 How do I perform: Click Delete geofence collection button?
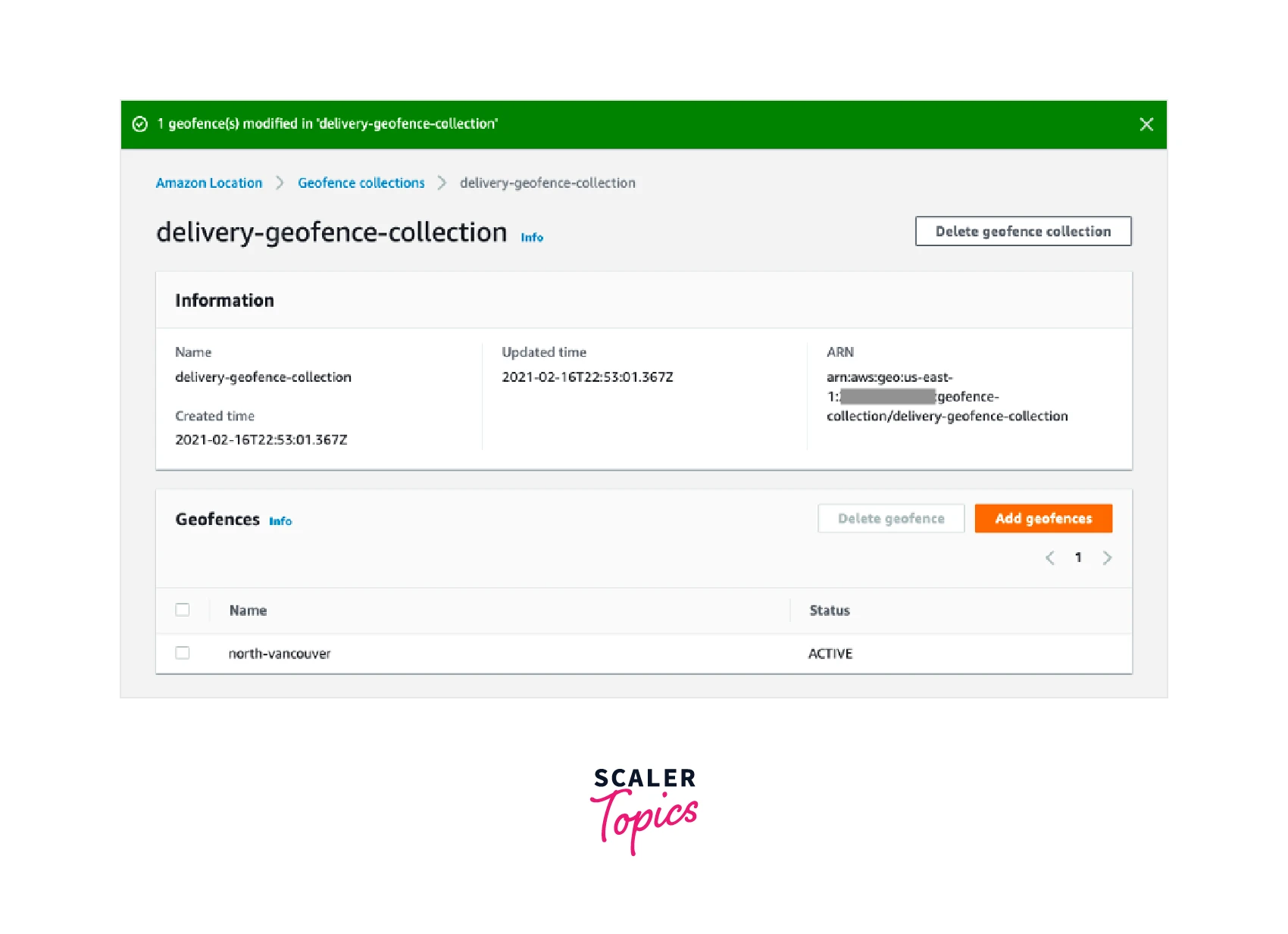[1023, 232]
